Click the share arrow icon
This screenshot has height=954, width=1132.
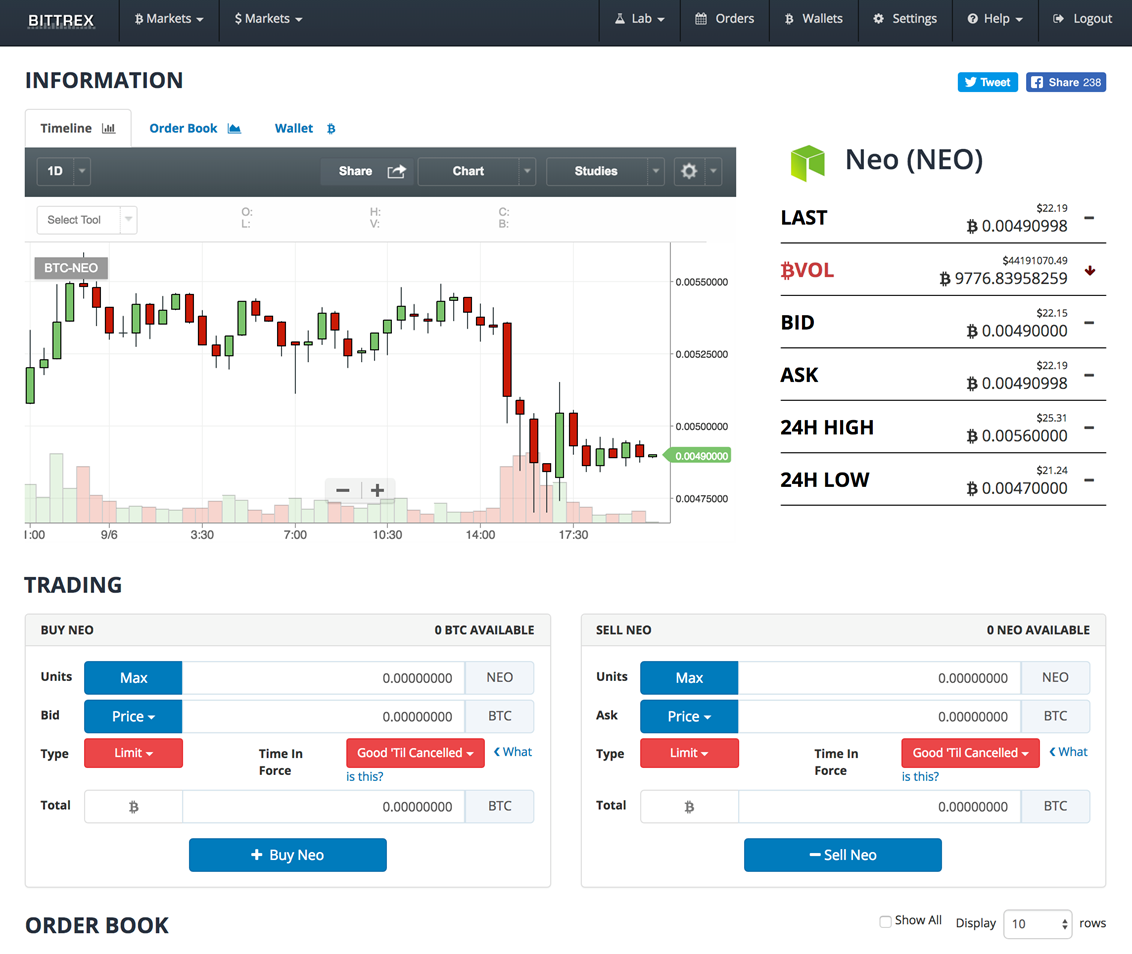pos(396,171)
